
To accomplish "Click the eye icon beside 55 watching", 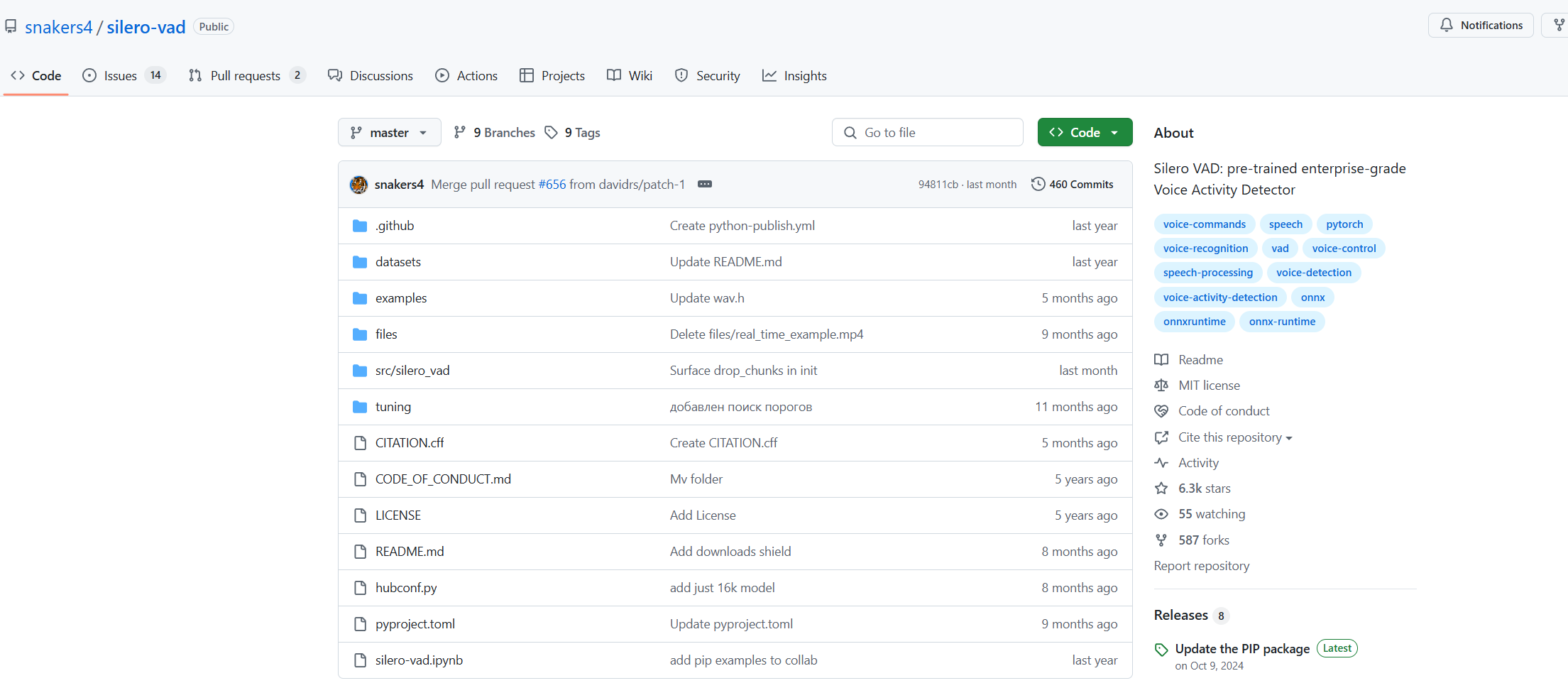I will tap(1161, 514).
